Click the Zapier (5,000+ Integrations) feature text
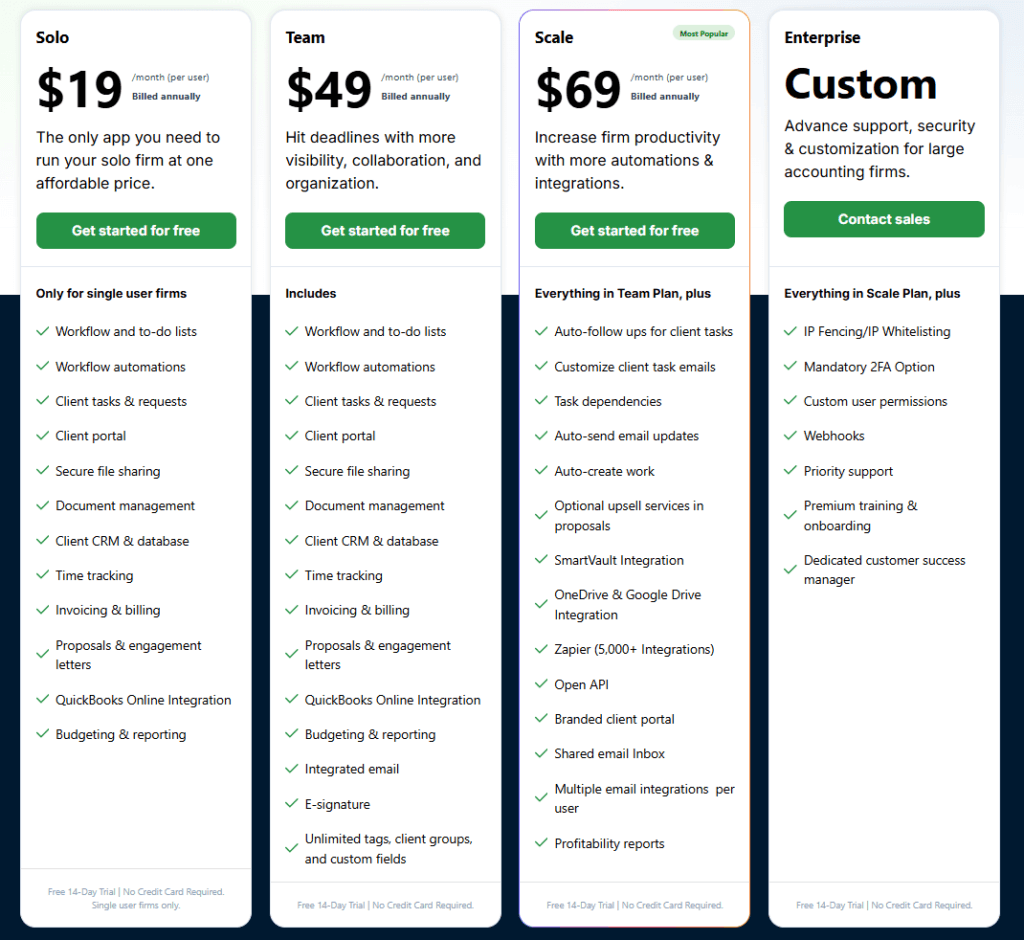1024x940 pixels. pyautogui.click(x=634, y=650)
